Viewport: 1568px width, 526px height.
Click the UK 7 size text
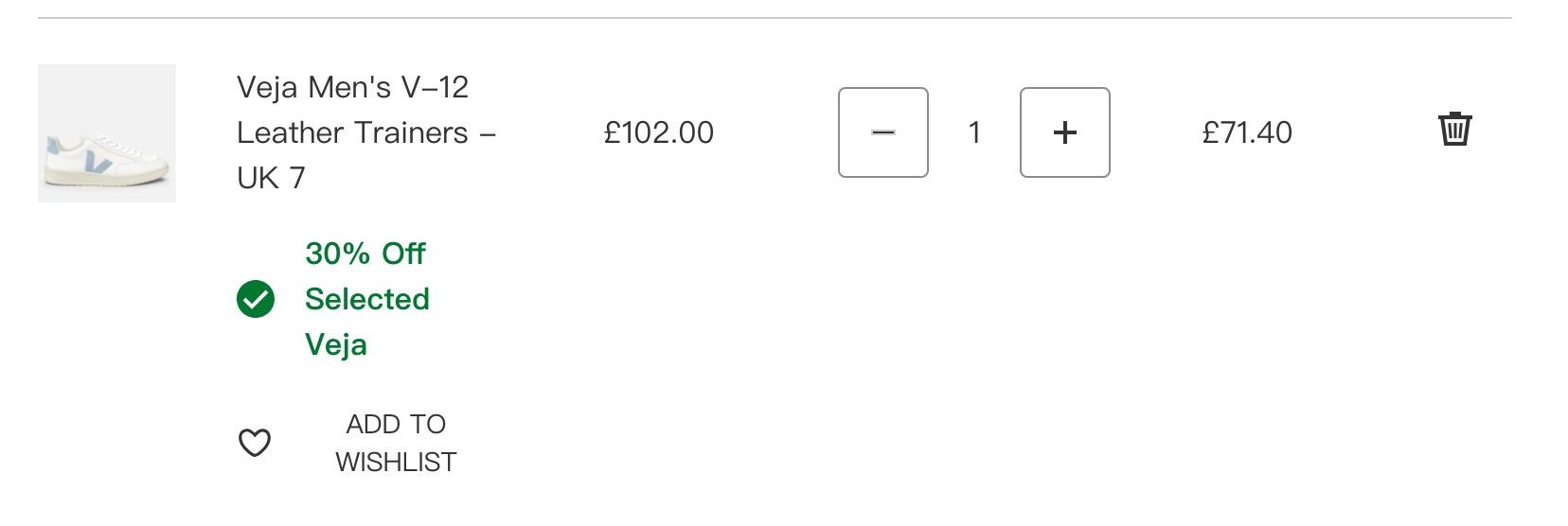click(271, 178)
